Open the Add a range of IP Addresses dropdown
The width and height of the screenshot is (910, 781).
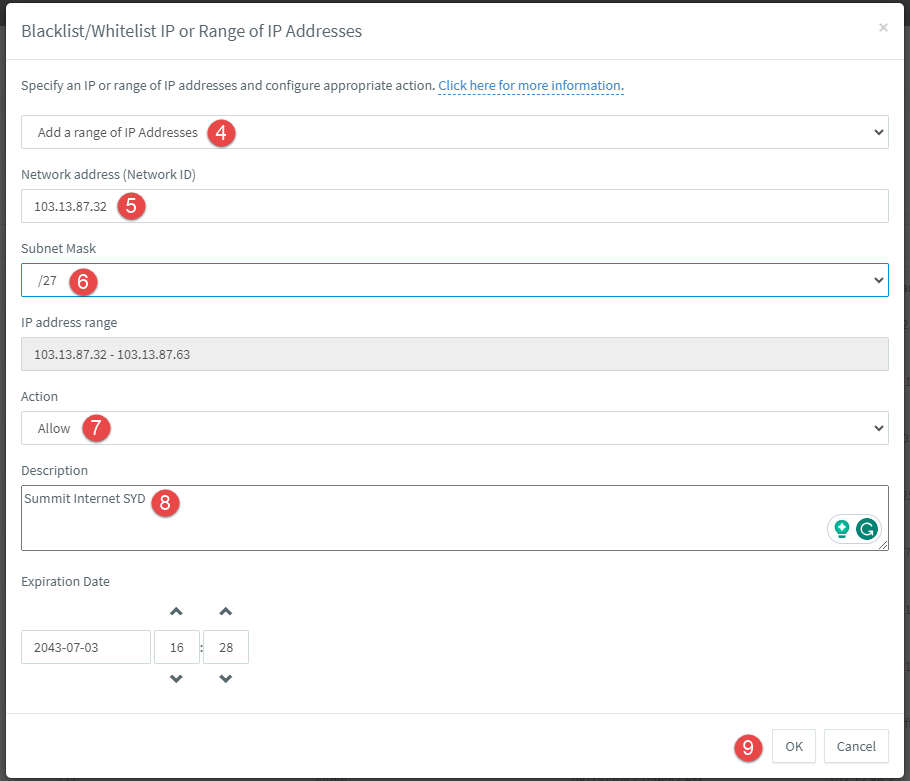pyautogui.click(x=455, y=132)
